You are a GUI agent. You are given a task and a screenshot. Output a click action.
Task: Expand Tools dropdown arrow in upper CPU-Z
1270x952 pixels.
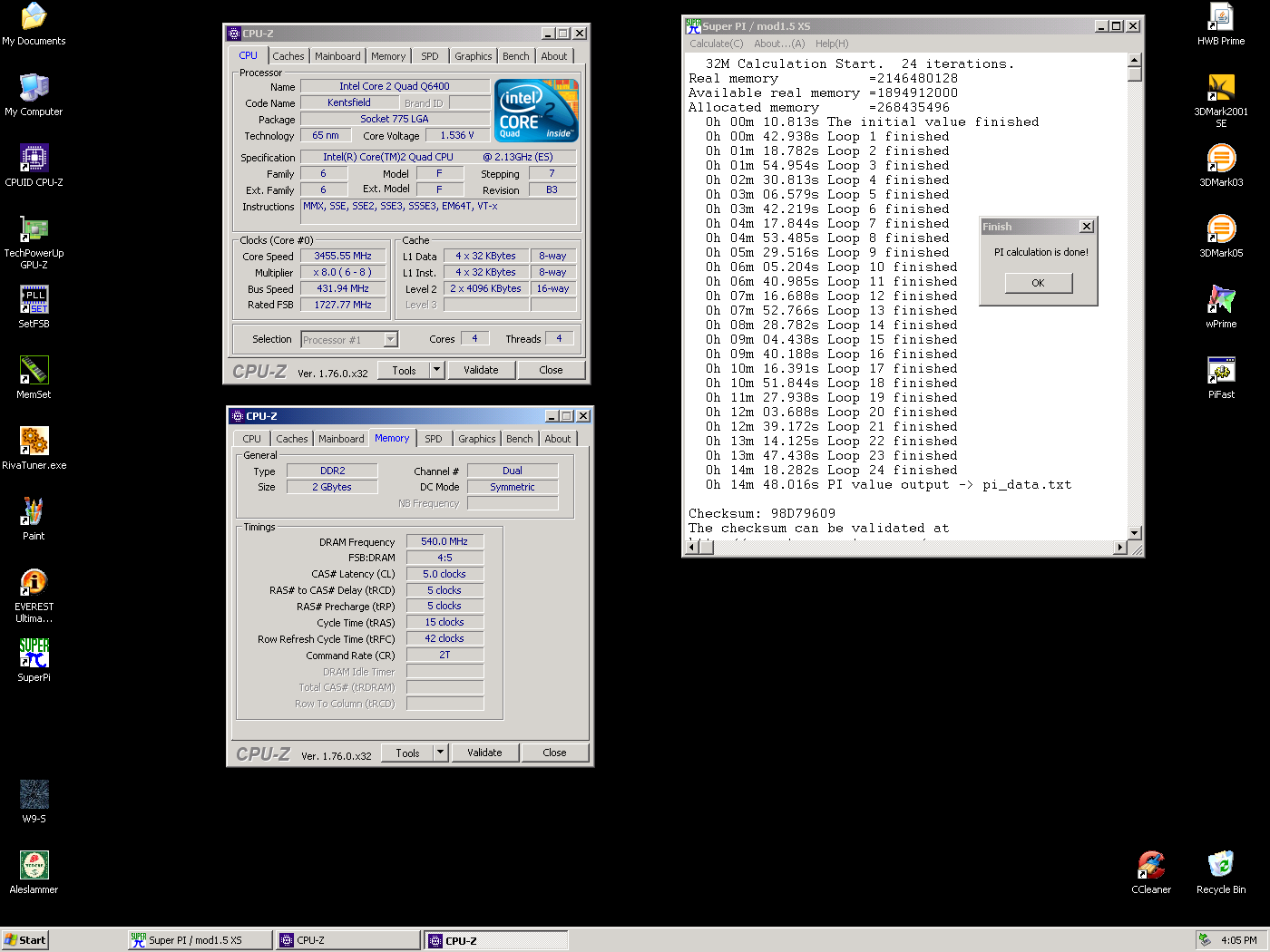(436, 370)
